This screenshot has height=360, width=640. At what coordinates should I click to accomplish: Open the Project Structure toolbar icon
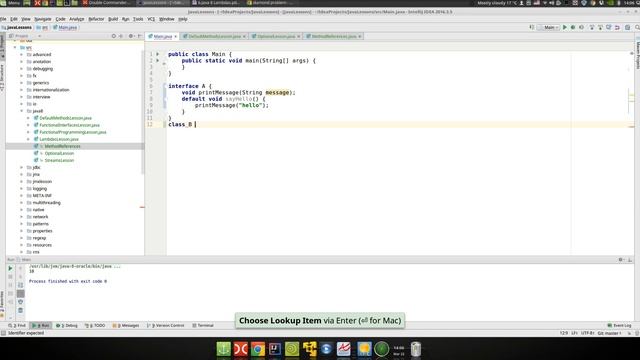point(627,27)
